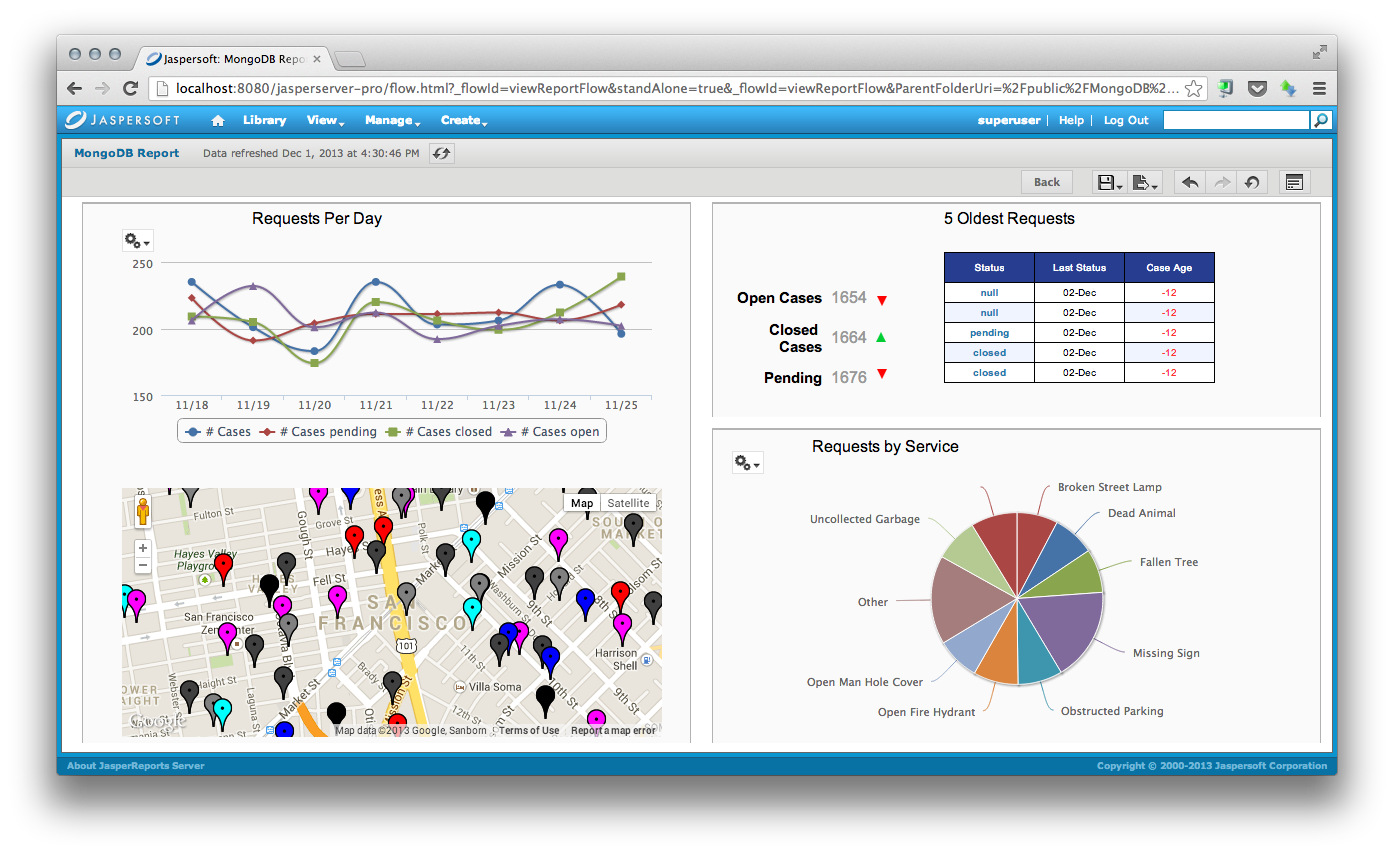Click the redo arrow in report toolbar
1394x854 pixels.
(x=1221, y=182)
